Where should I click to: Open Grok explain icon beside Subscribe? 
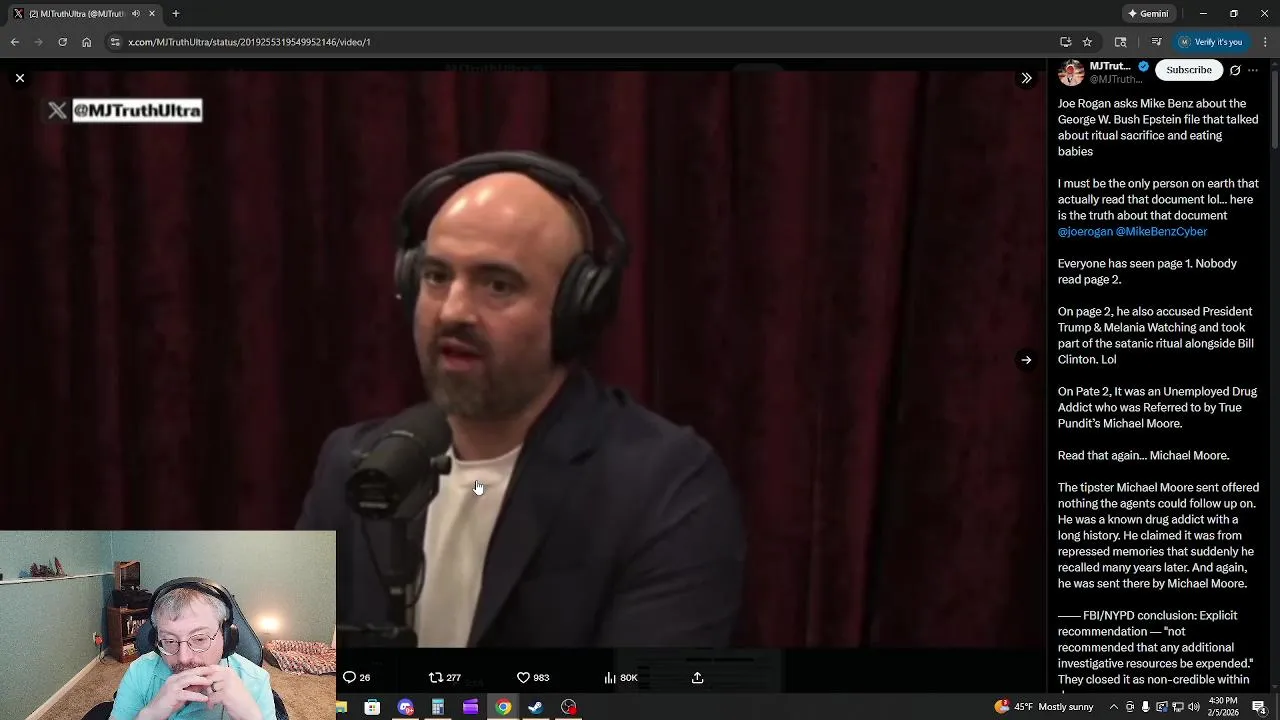pos(1235,70)
